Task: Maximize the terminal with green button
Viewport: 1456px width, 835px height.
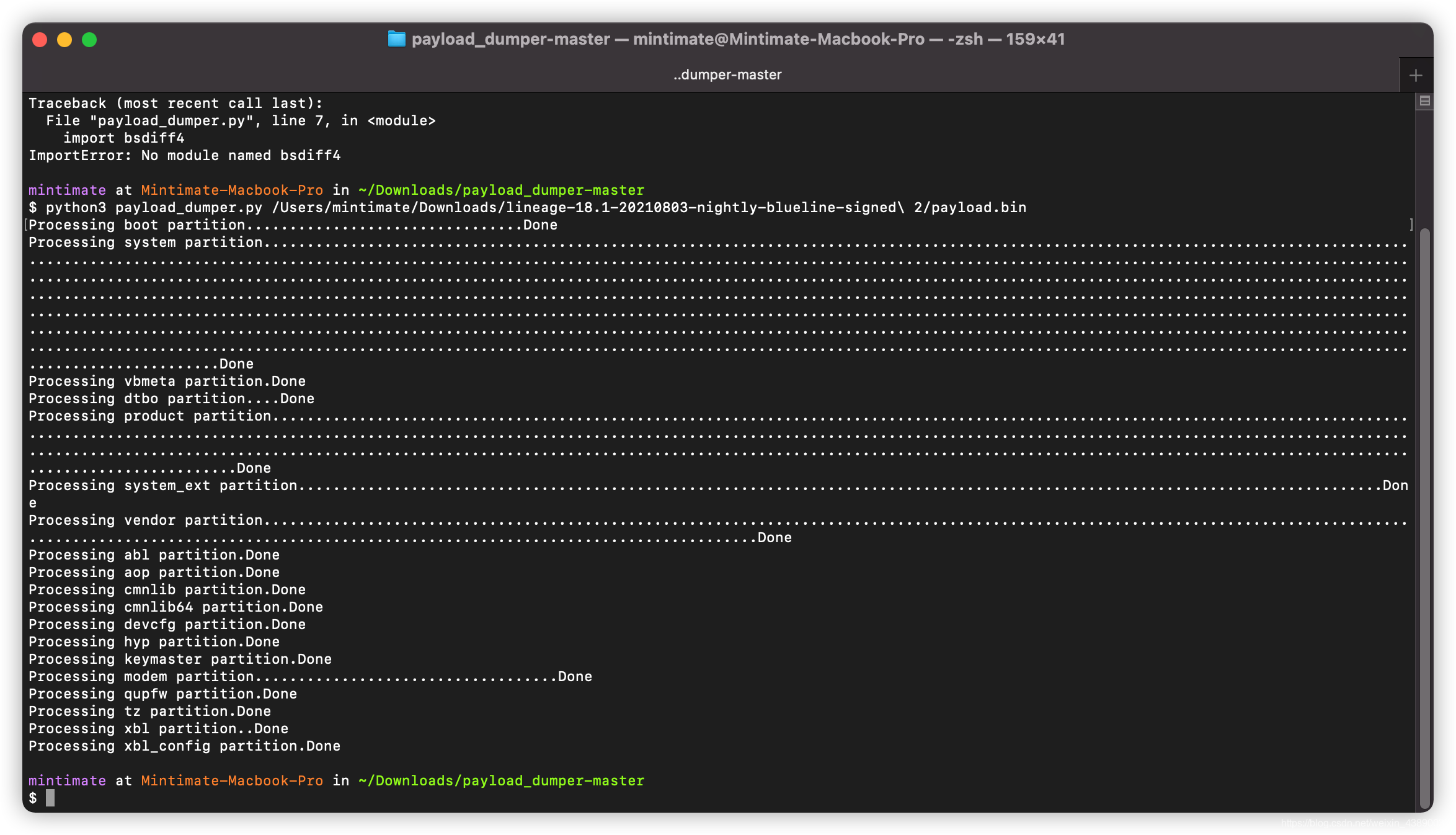Action: (x=89, y=40)
